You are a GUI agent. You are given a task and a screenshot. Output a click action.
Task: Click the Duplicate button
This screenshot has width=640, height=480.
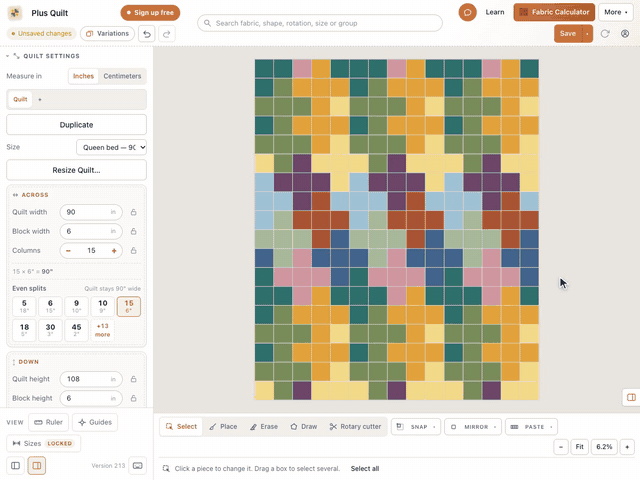[76, 125]
